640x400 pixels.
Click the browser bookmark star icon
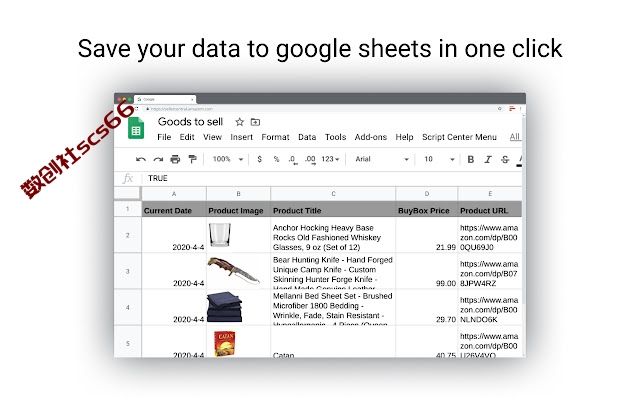(500, 109)
